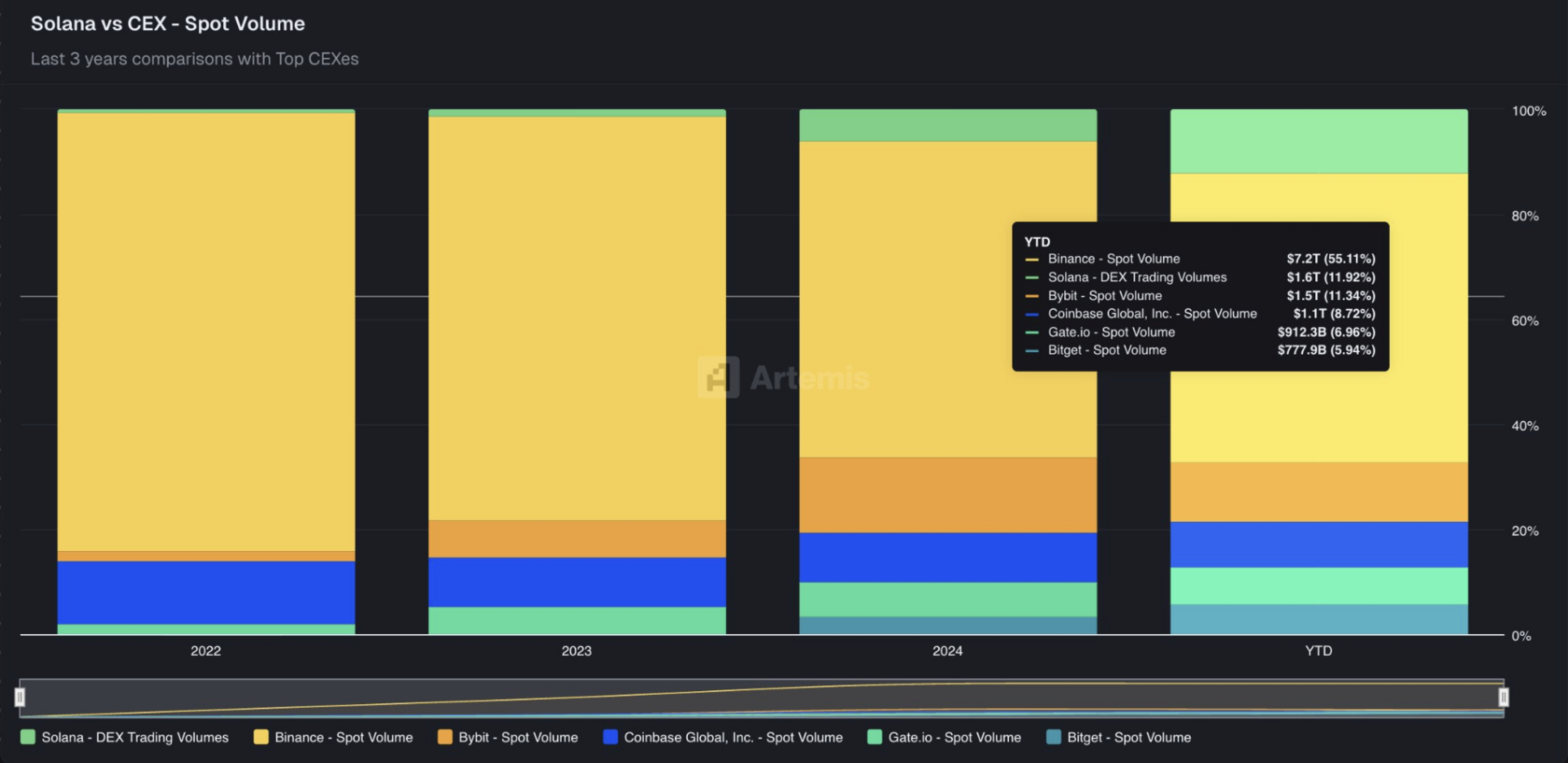Viewport: 1568px width, 763px height.
Task: Click tooltip row Bybit $1.5T (11.34%)
Action: coord(1200,296)
